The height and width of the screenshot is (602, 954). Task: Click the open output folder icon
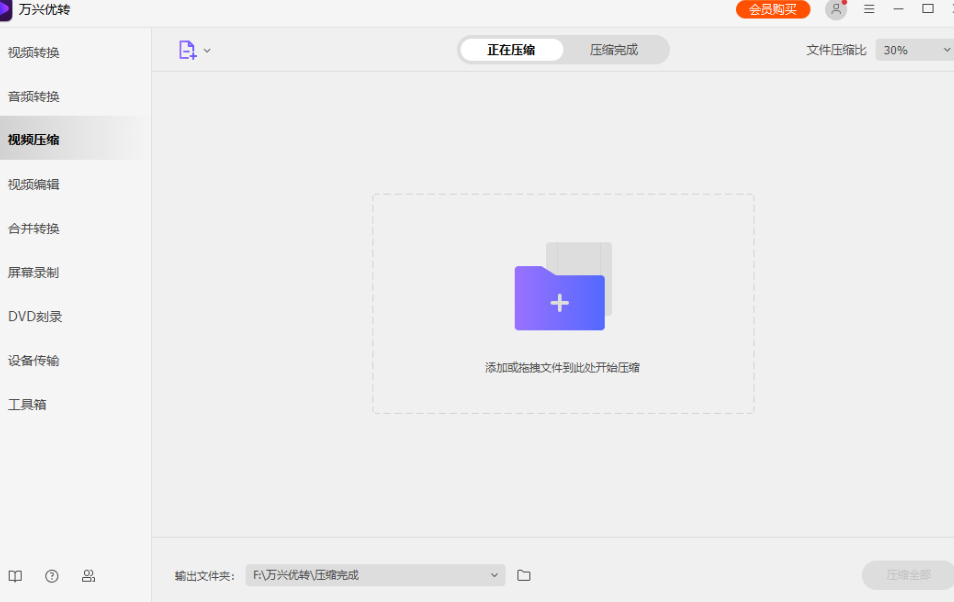pos(524,575)
